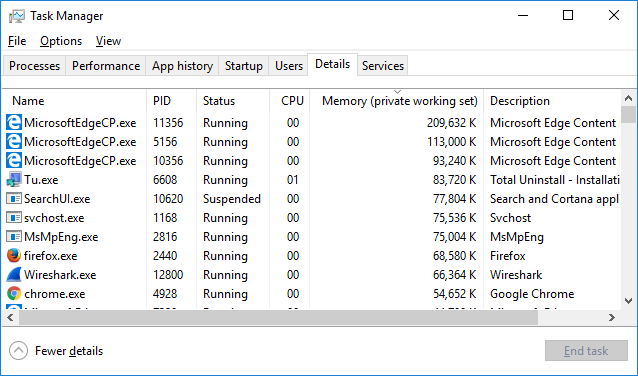Open the Options menu
638x376 pixels.
[x=61, y=41]
